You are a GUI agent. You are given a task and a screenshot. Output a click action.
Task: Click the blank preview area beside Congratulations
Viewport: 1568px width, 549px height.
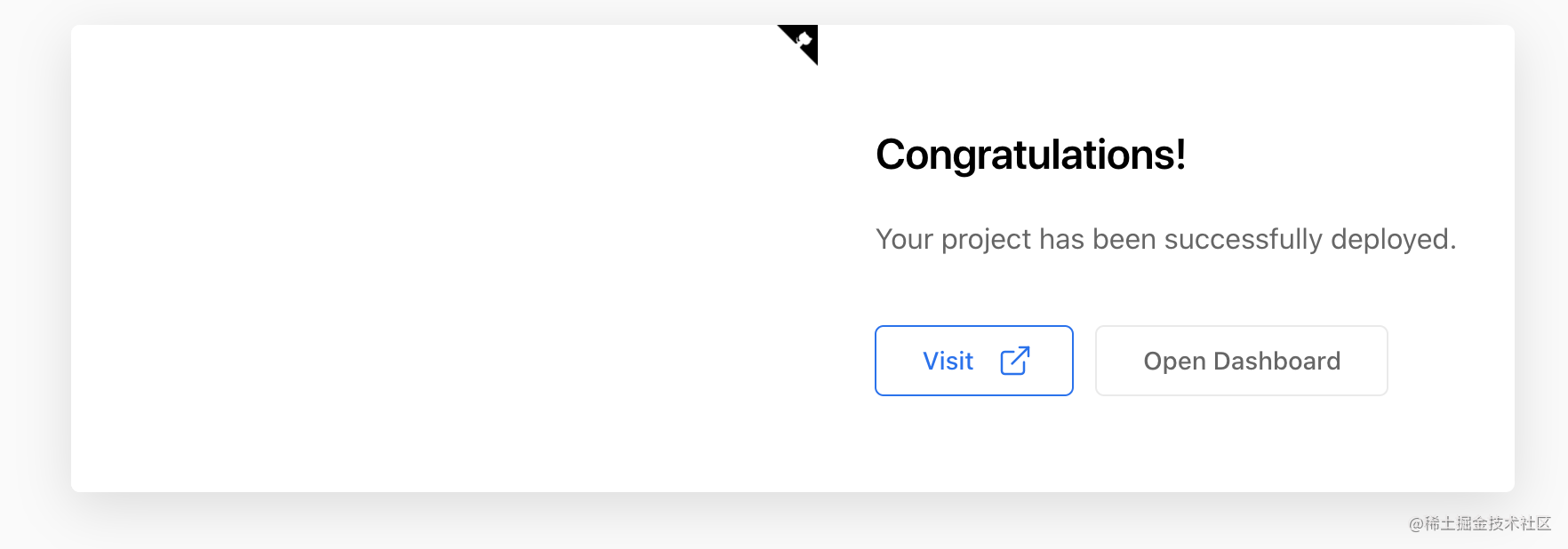pos(444,258)
